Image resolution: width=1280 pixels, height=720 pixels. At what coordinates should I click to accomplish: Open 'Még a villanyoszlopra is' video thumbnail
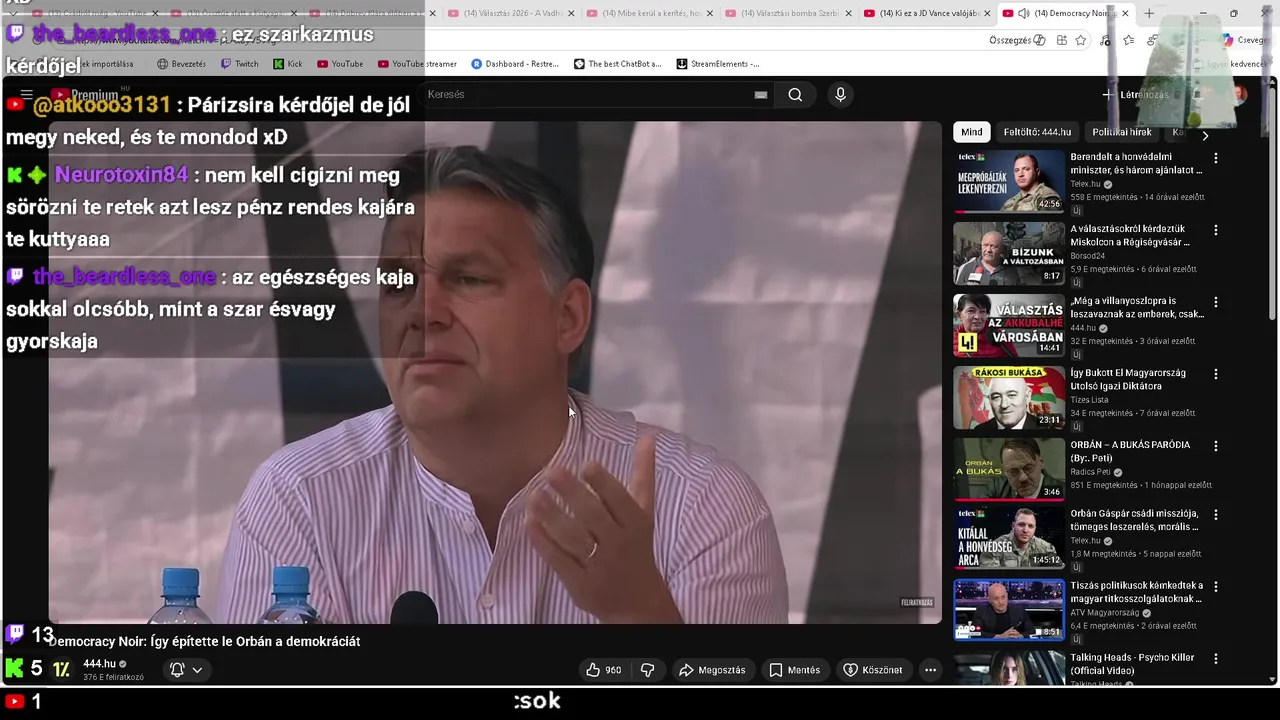click(x=1008, y=325)
